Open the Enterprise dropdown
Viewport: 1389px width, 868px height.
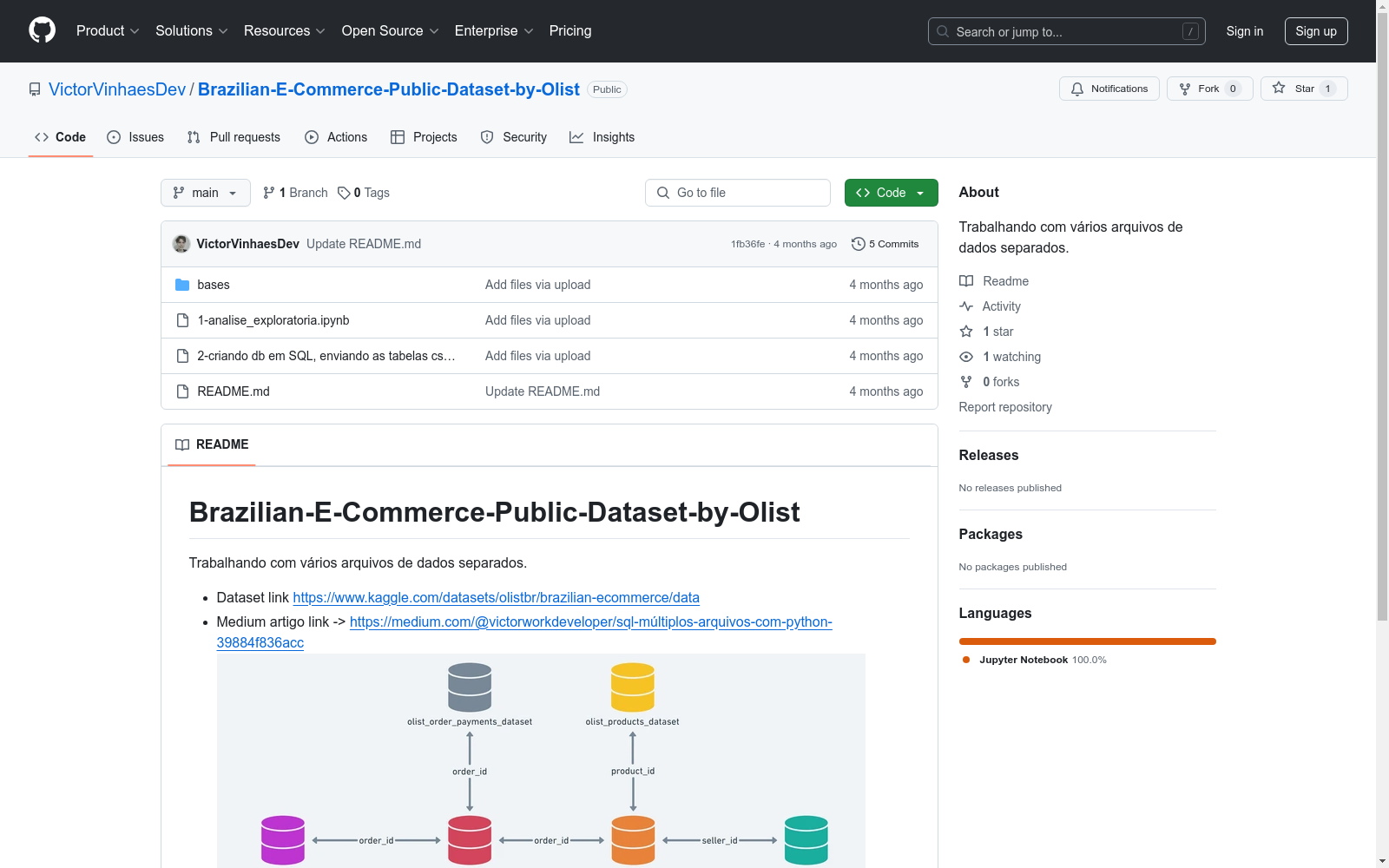point(494,30)
